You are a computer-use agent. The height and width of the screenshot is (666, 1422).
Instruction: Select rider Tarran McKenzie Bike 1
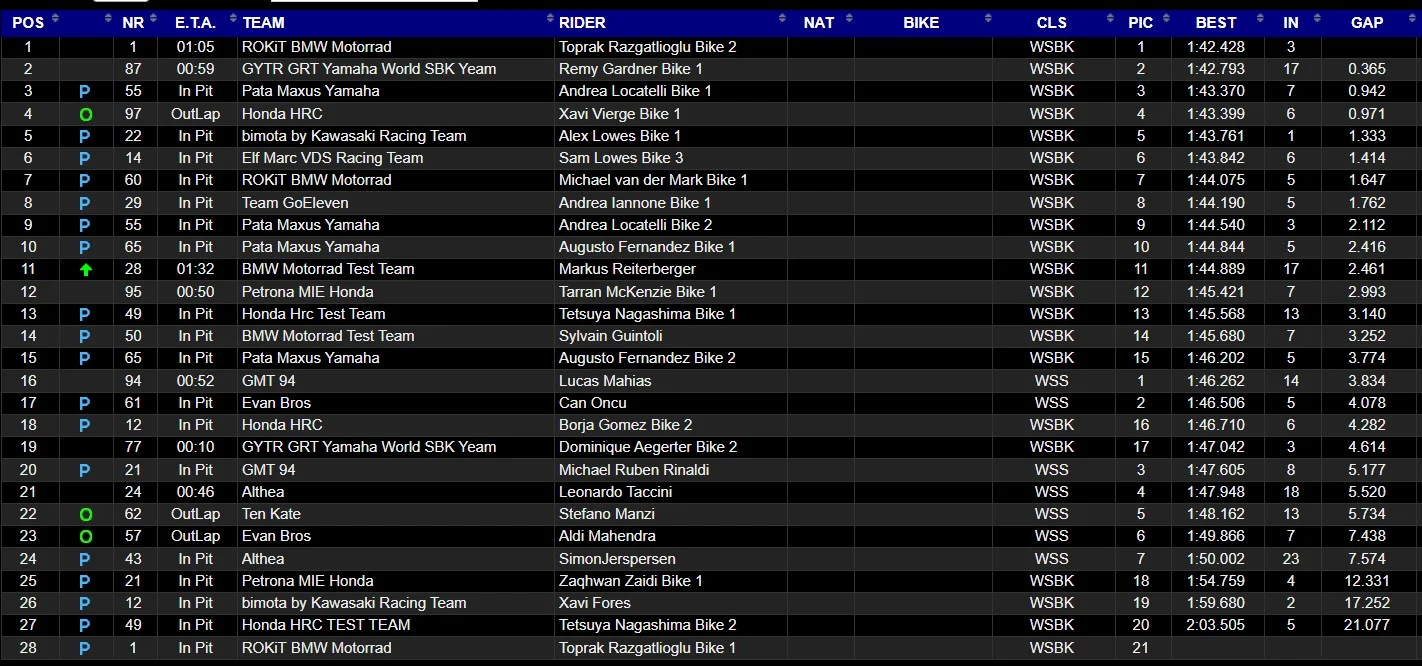pos(637,292)
